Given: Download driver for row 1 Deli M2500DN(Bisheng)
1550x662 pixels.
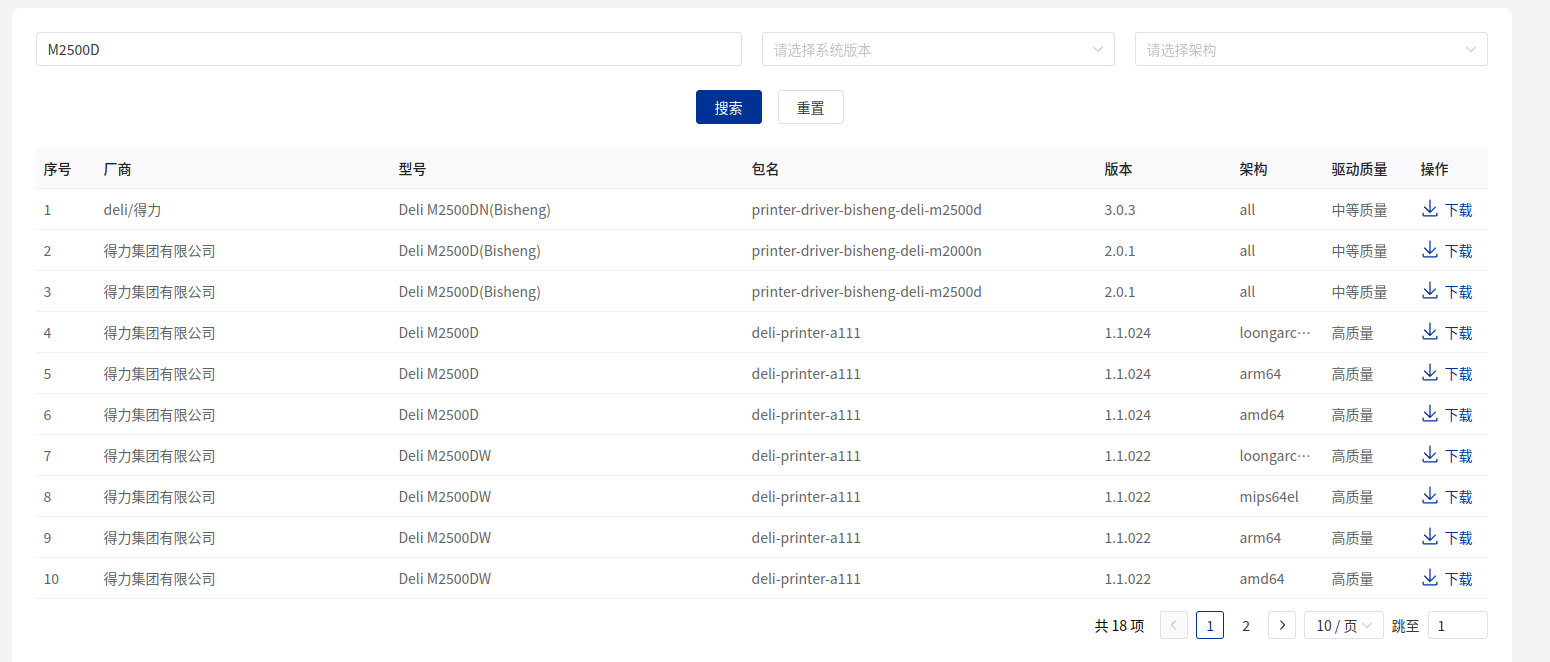Looking at the screenshot, I should click(1447, 210).
